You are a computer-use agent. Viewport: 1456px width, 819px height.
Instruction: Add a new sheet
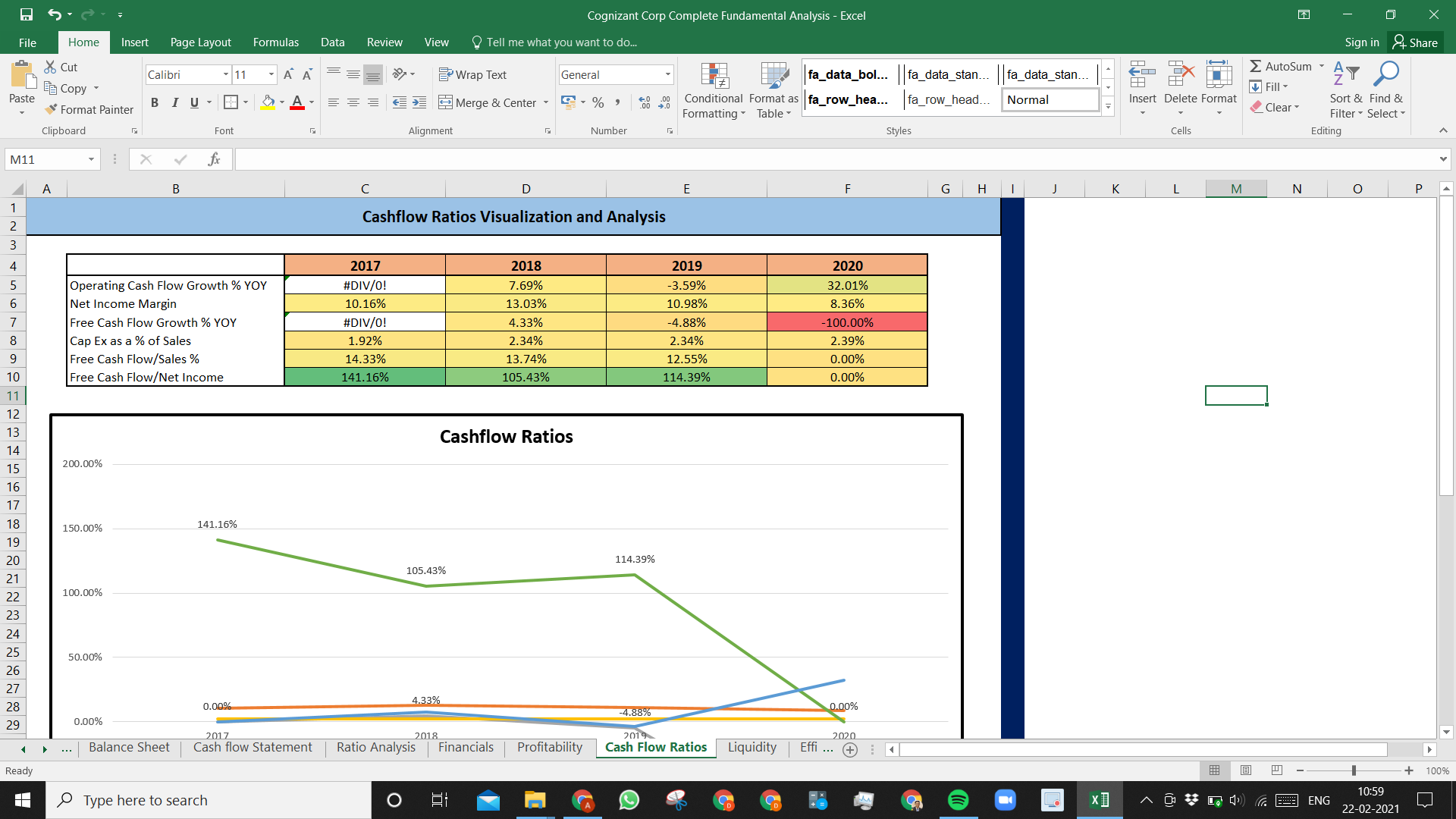coord(850,749)
